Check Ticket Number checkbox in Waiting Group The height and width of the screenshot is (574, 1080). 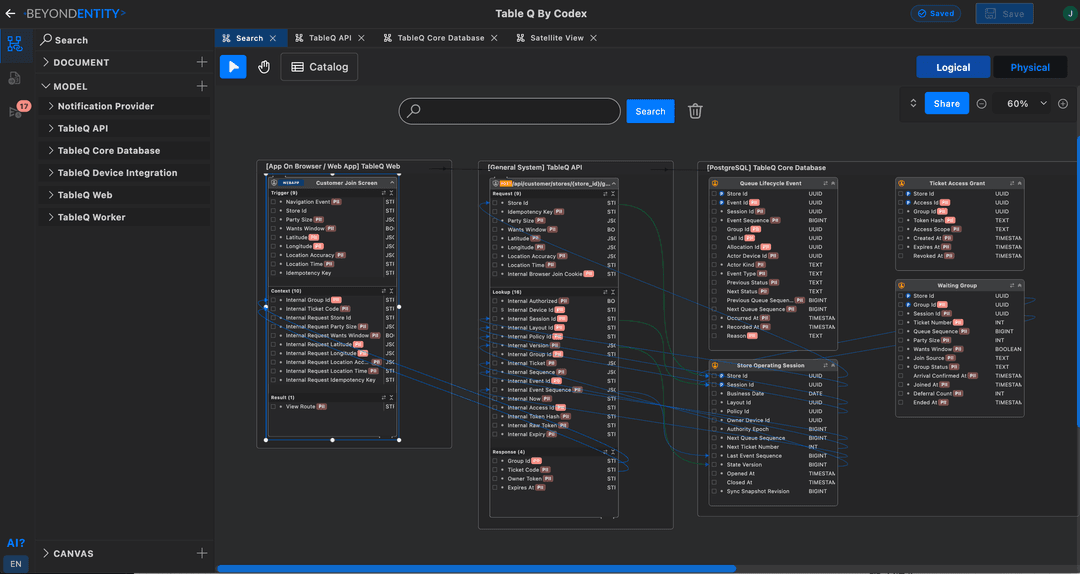(900, 322)
